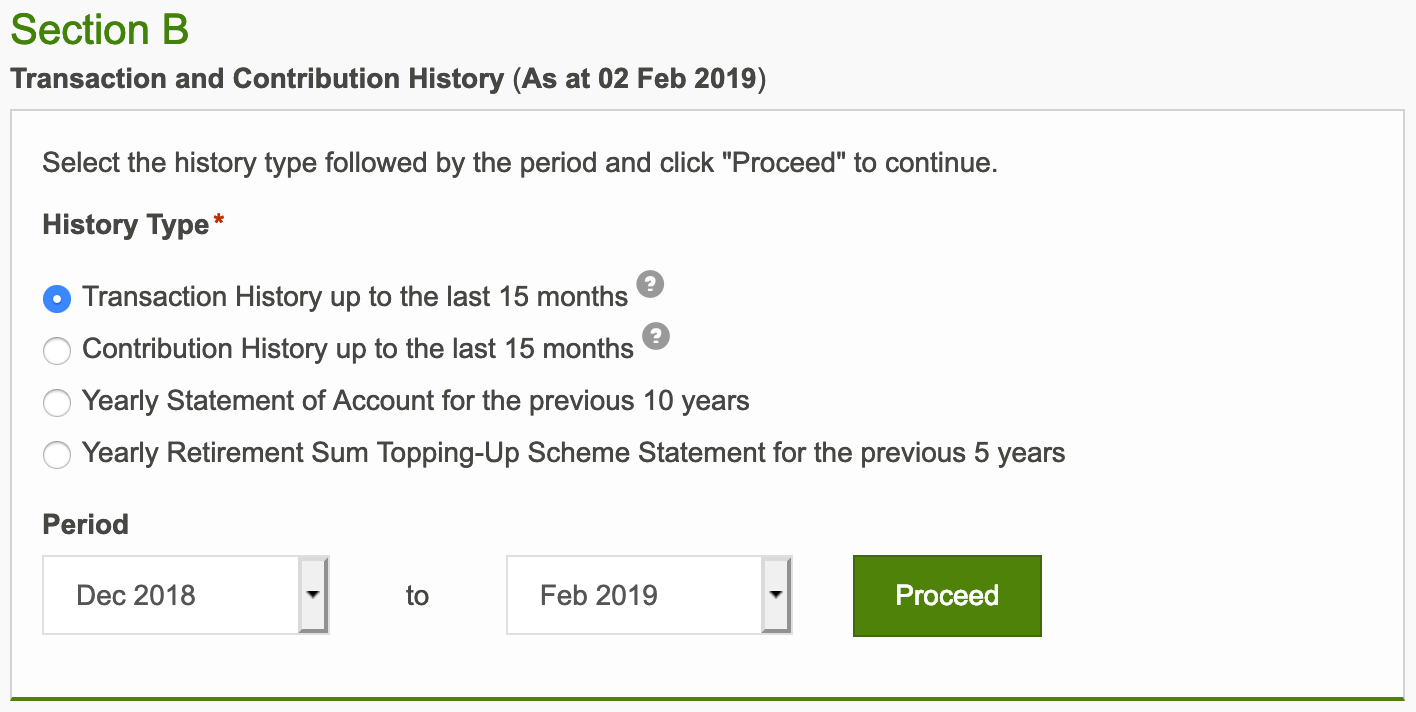Select Yearly Statement of Account radio button
This screenshot has height=712, width=1416.
coord(57,402)
